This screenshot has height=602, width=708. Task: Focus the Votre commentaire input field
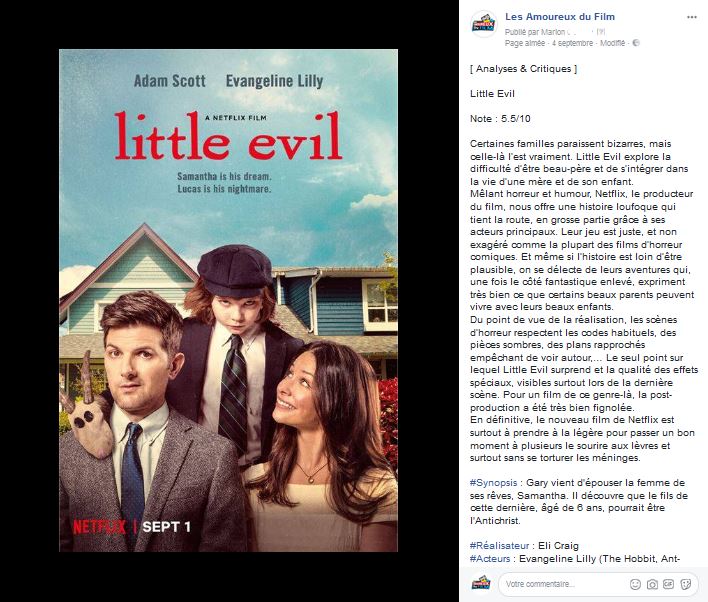(562, 584)
